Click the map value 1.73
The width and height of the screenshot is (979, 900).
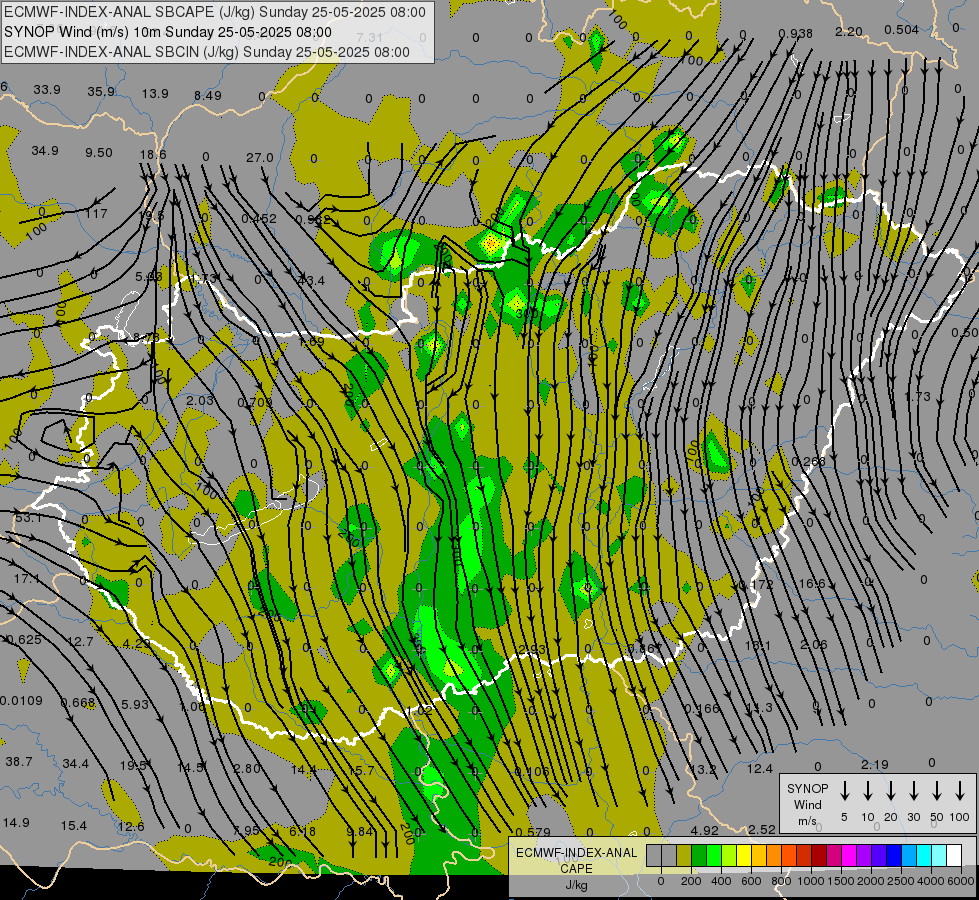tap(918, 397)
